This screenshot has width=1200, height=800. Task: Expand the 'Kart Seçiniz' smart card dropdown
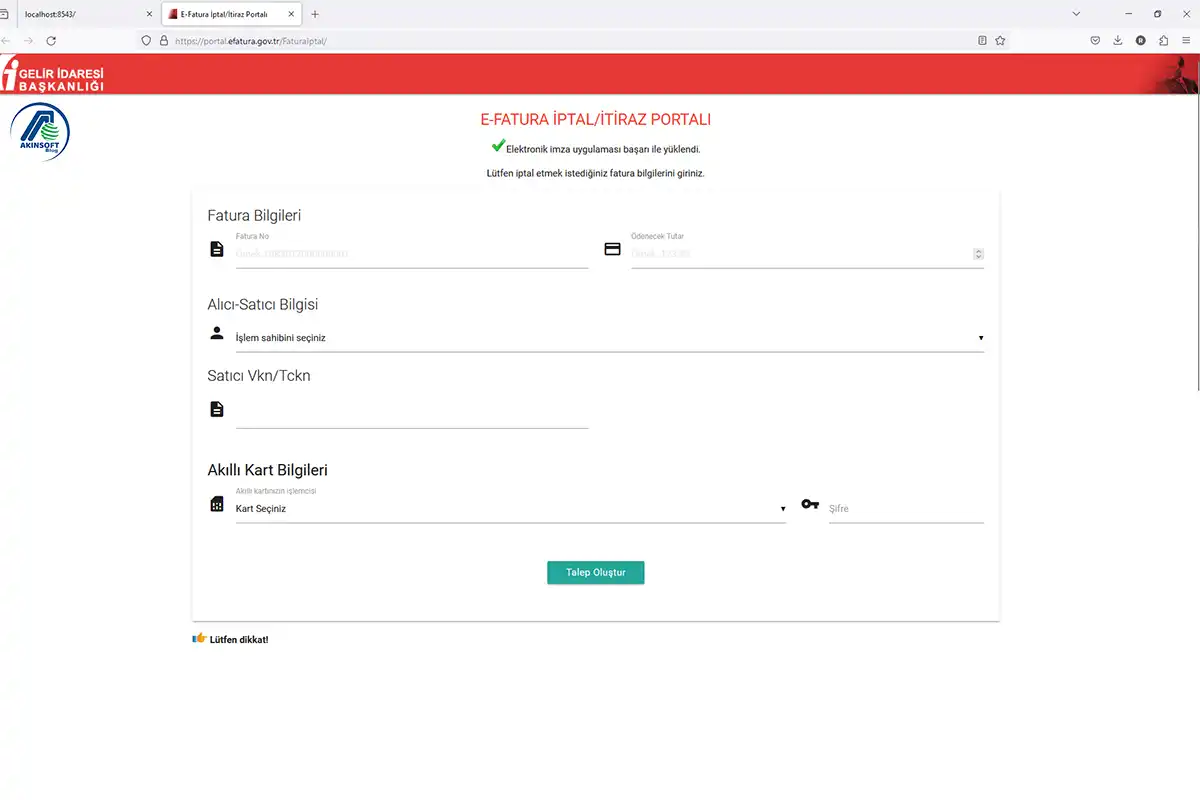[510, 509]
